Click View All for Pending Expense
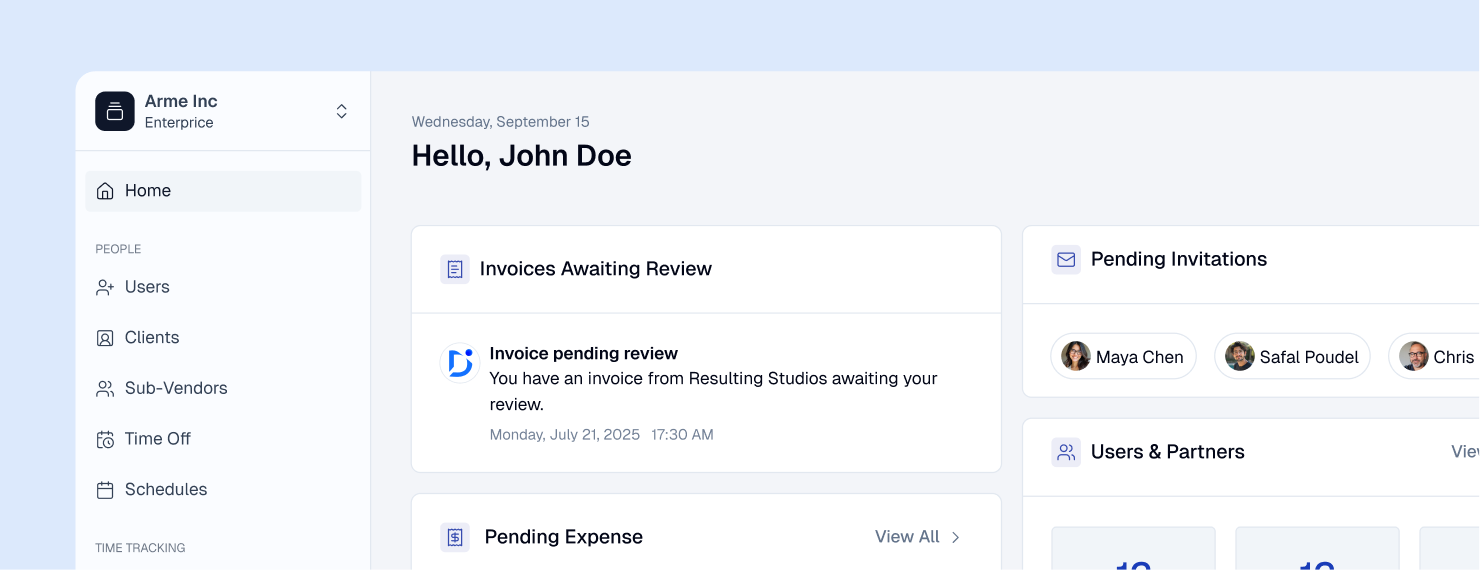Image resolution: width=1480 pixels, height=570 pixels. click(907, 537)
